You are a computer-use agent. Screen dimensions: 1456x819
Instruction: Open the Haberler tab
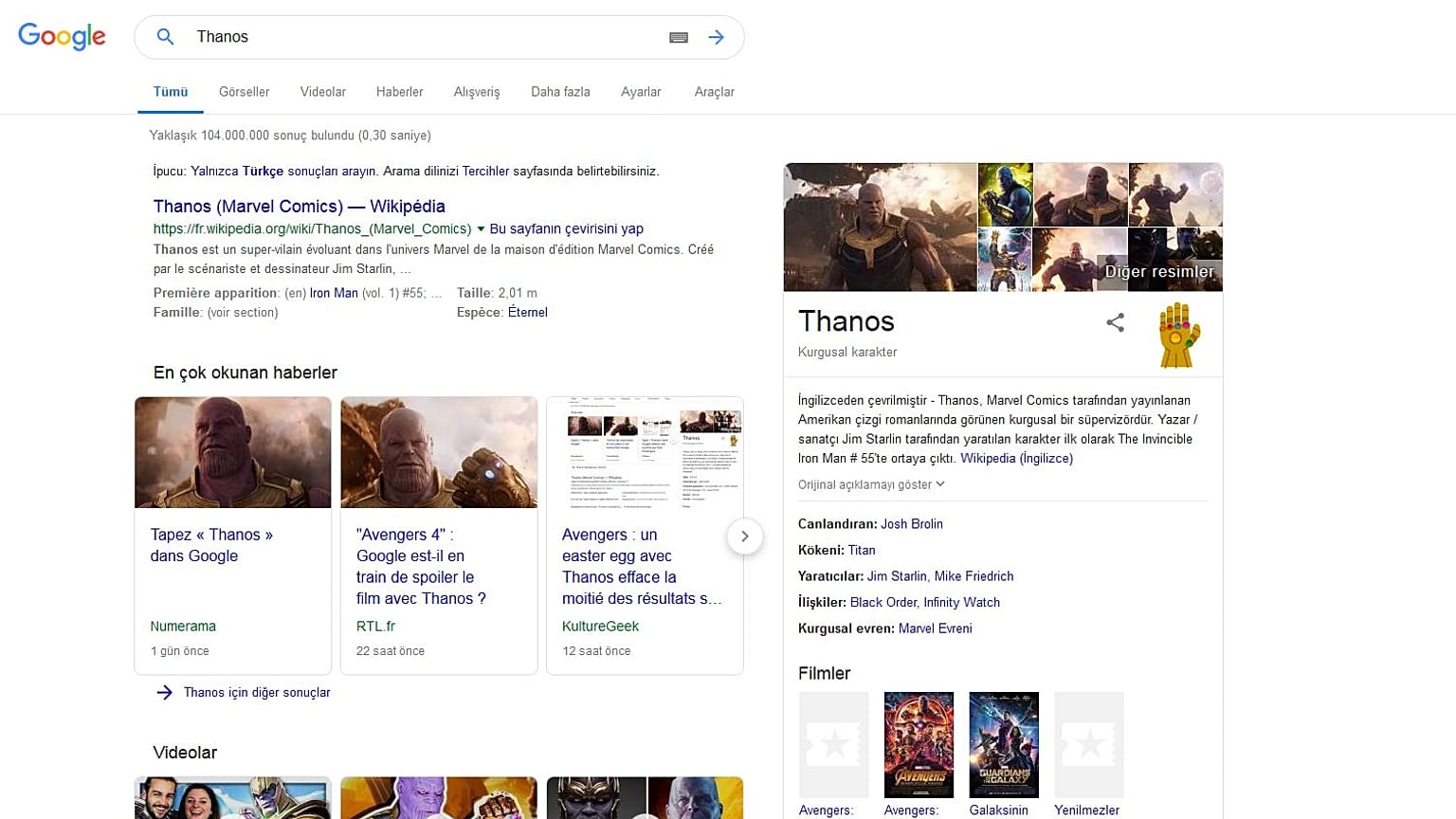(399, 92)
